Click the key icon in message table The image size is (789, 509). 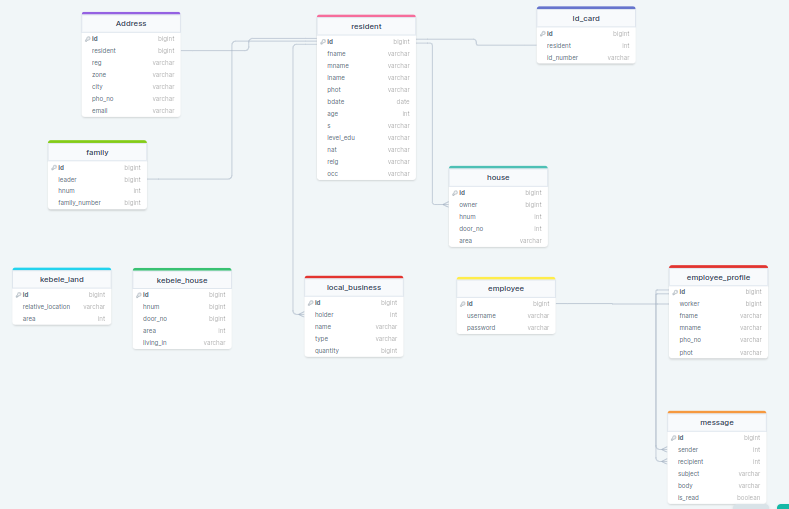(x=673, y=438)
